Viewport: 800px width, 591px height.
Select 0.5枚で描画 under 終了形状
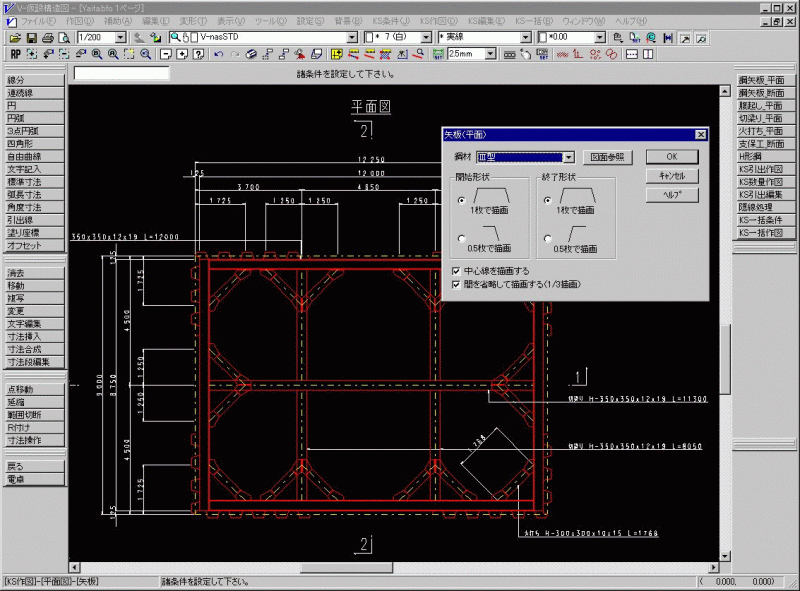pos(546,238)
